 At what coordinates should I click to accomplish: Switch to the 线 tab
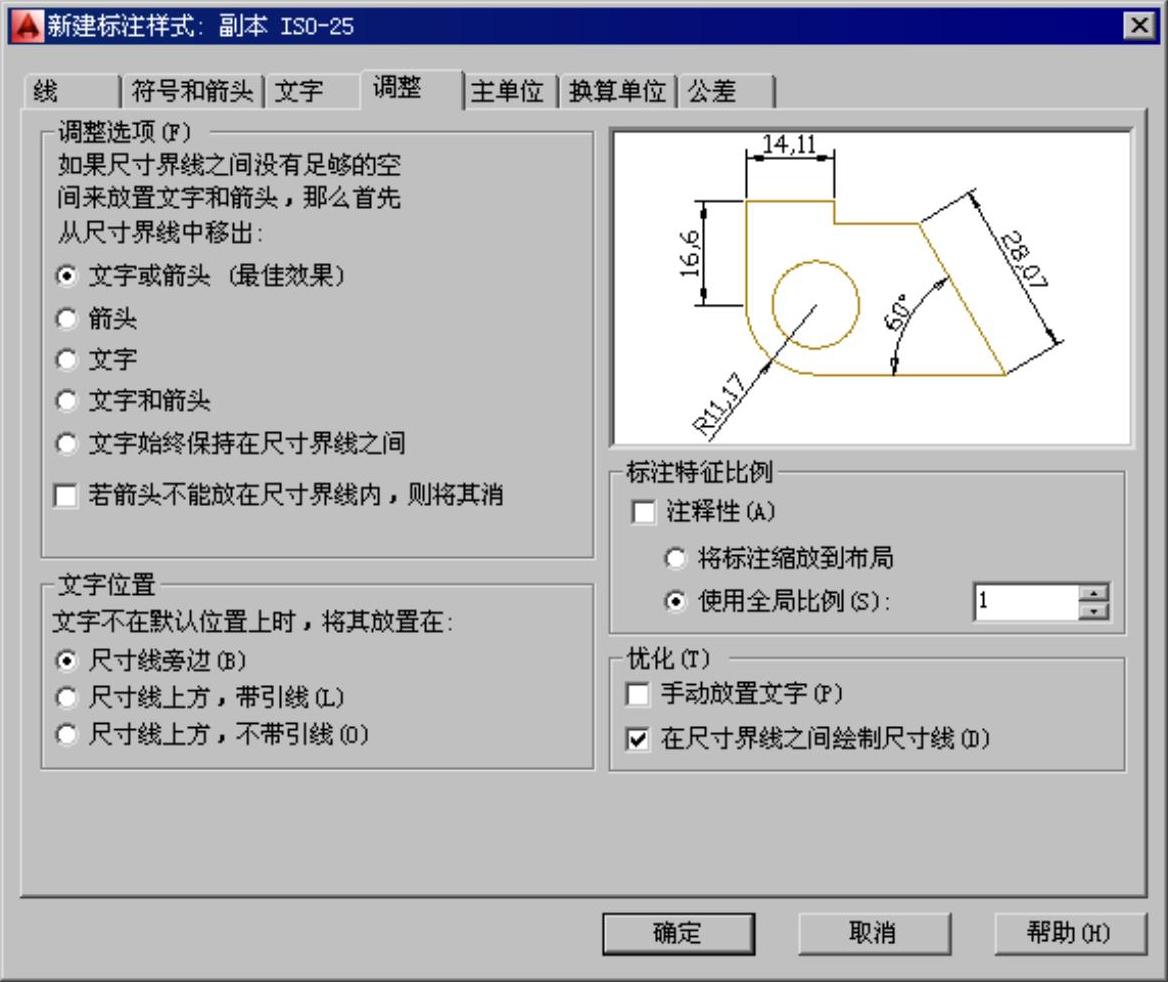pos(71,92)
